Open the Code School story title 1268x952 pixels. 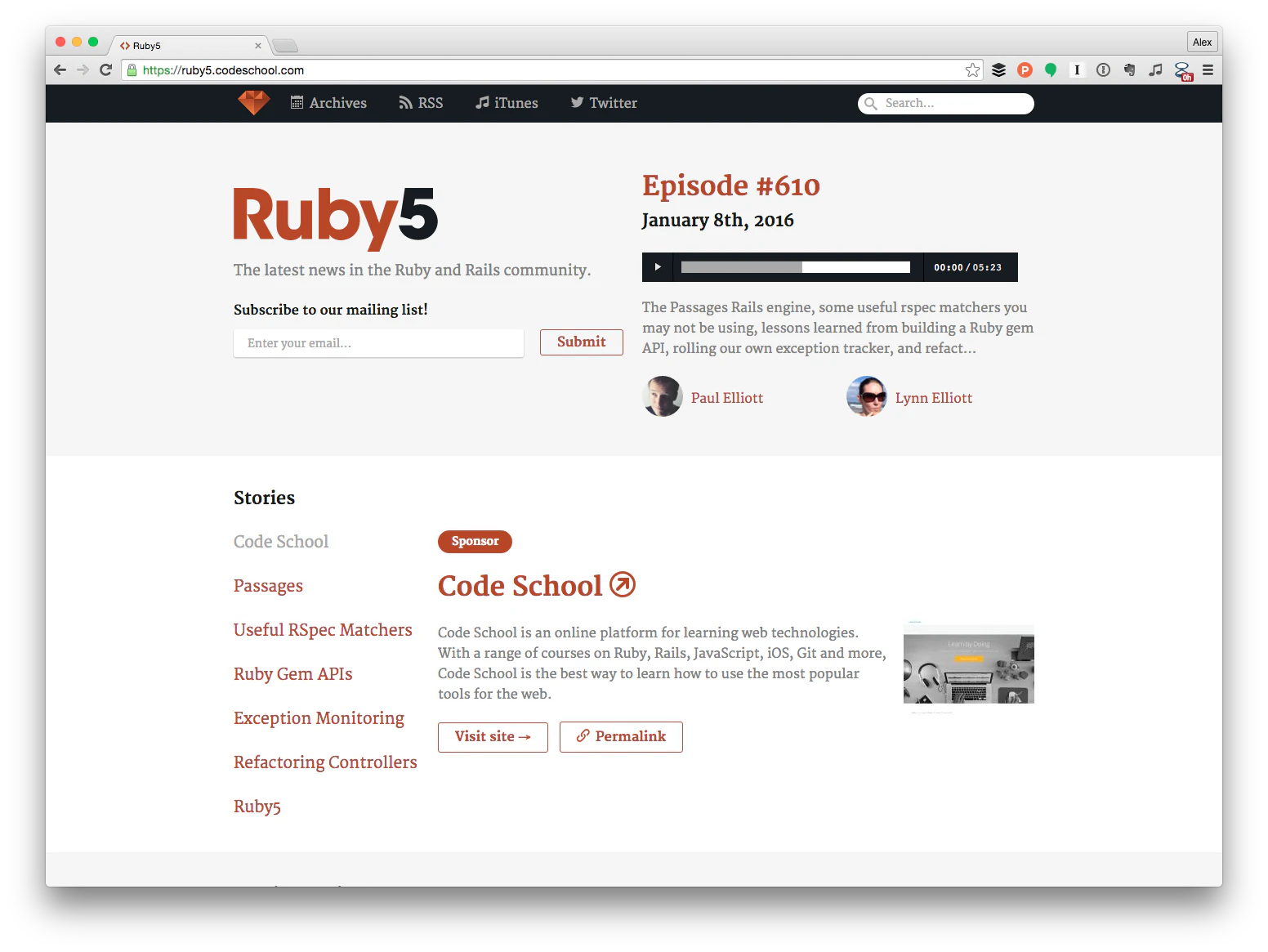tap(520, 585)
